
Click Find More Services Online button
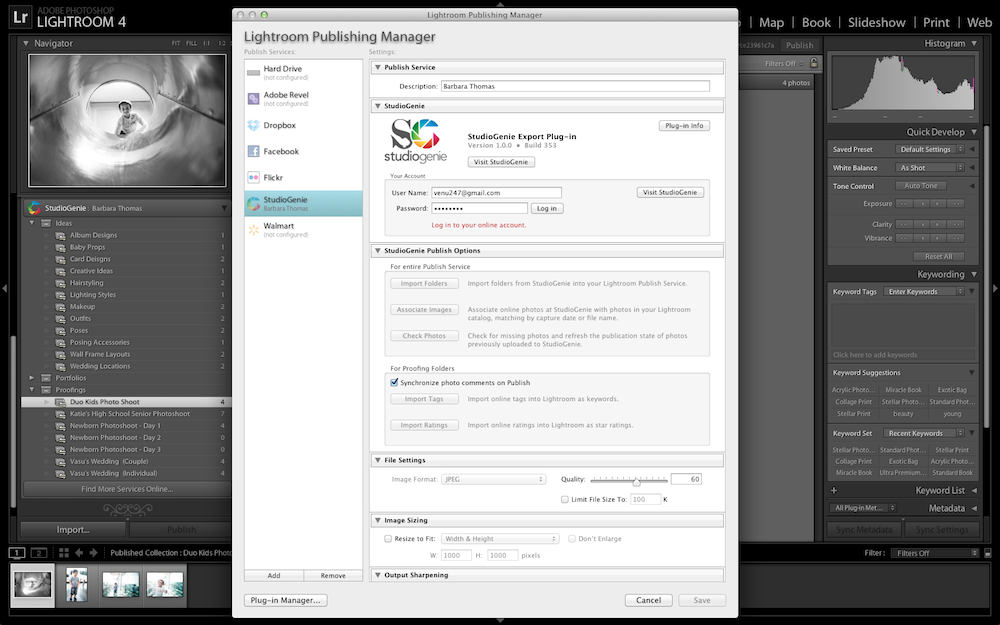point(127,489)
